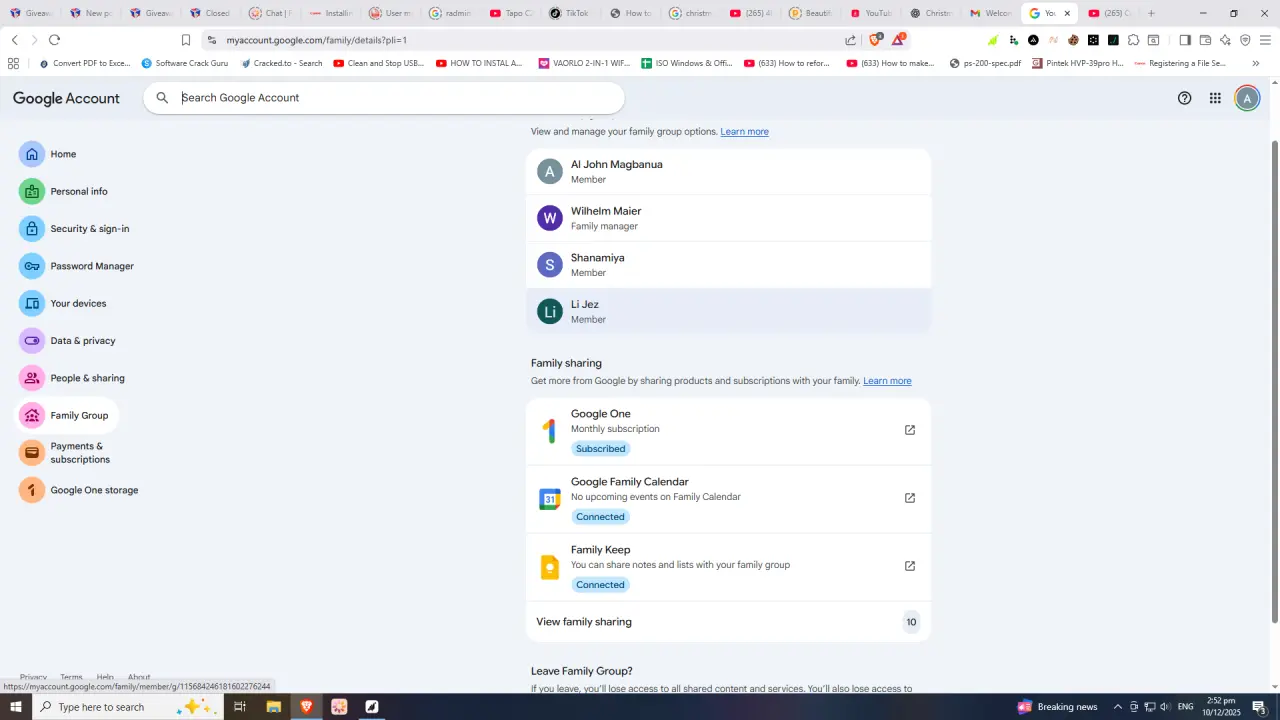Open the Google account avatar menu
This screenshot has height=720, width=1280.
(x=1247, y=98)
